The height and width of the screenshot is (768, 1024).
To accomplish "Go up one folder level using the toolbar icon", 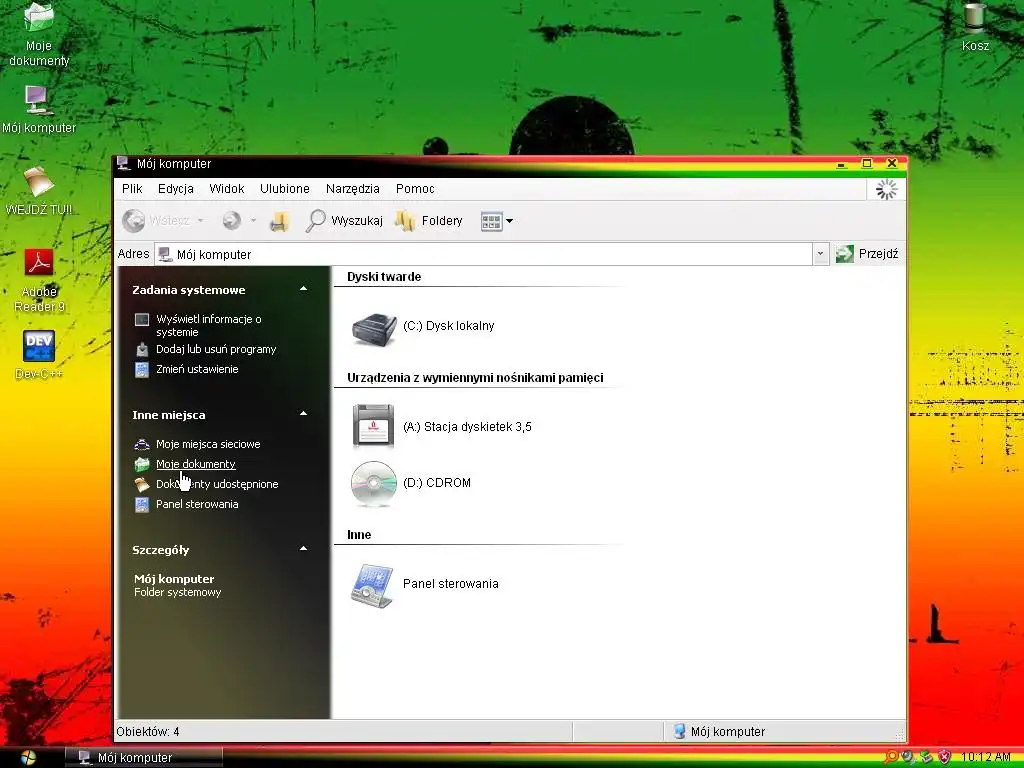I will click(x=280, y=221).
